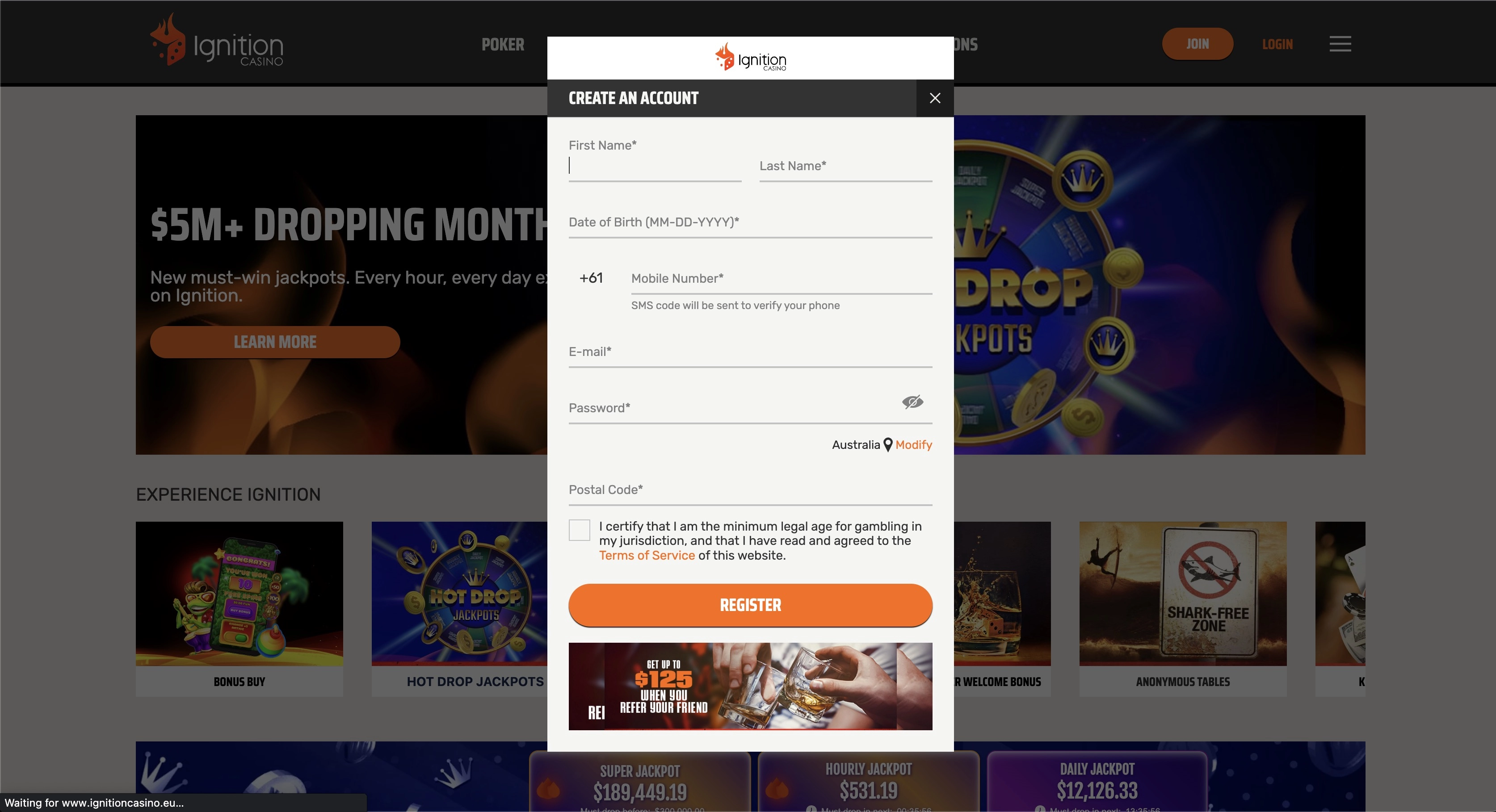Toggle password visibility eye icon
The height and width of the screenshot is (812, 1496).
click(x=912, y=402)
